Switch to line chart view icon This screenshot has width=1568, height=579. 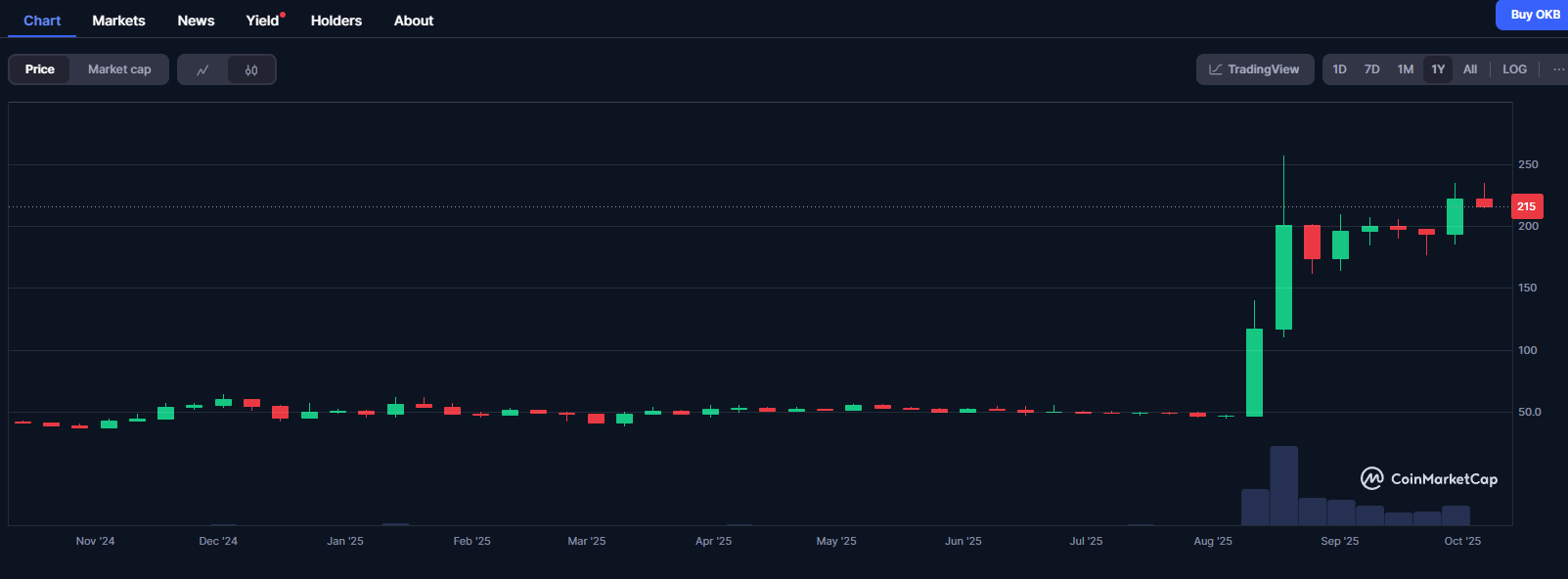[x=202, y=69]
